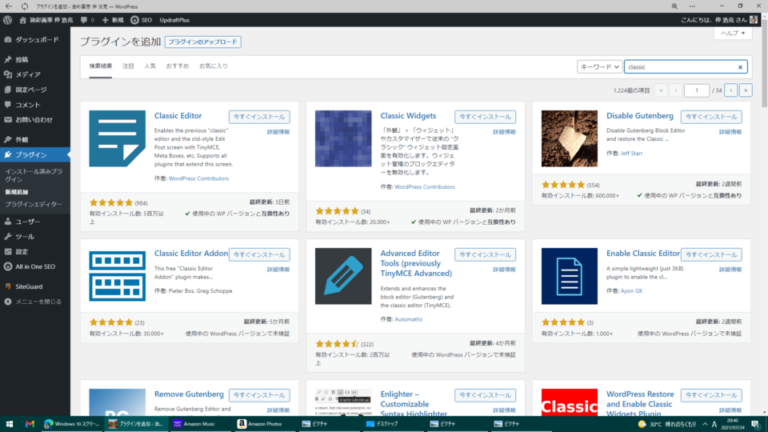Open the taskbar notification center icon
768x432 pixels.
(x=756, y=424)
